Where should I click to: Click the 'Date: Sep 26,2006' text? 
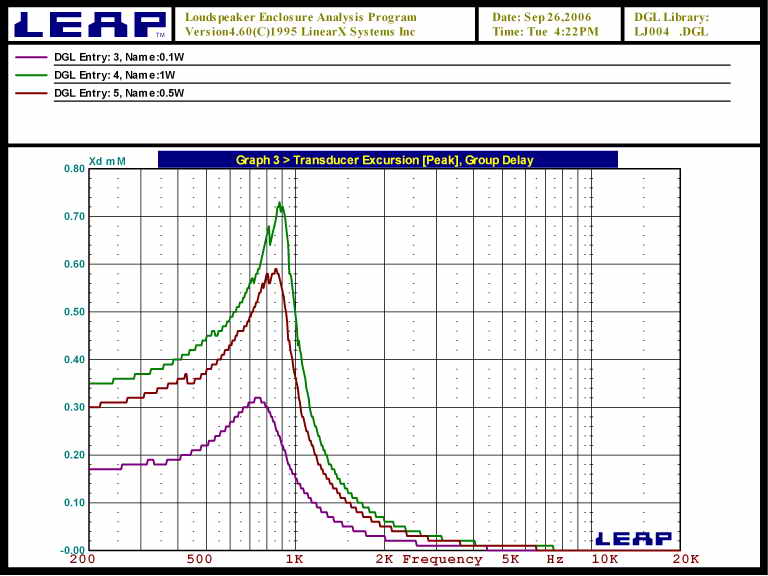[x=542, y=17]
